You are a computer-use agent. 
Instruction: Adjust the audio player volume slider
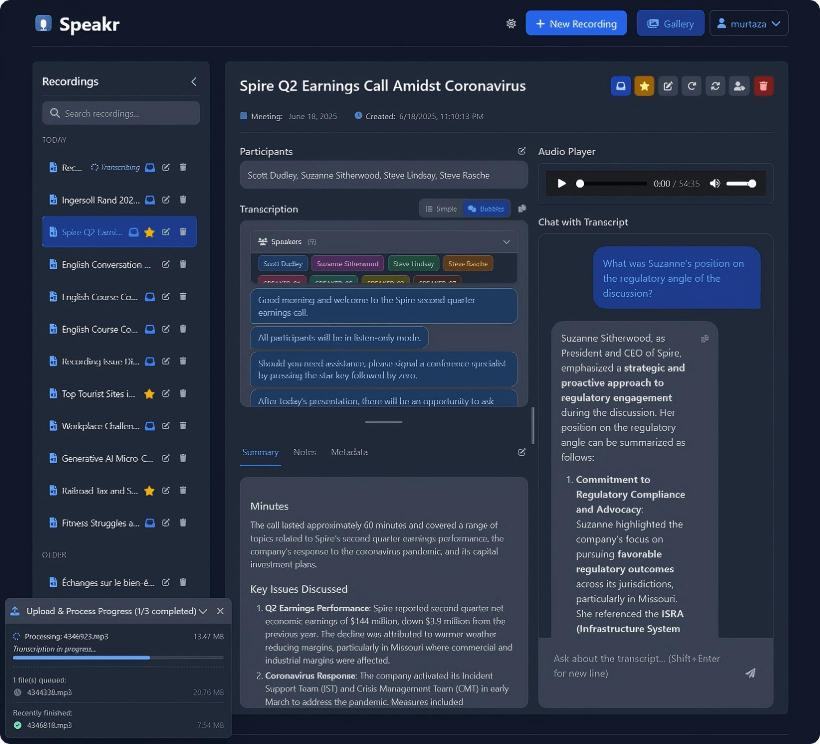tap(741, 184)
